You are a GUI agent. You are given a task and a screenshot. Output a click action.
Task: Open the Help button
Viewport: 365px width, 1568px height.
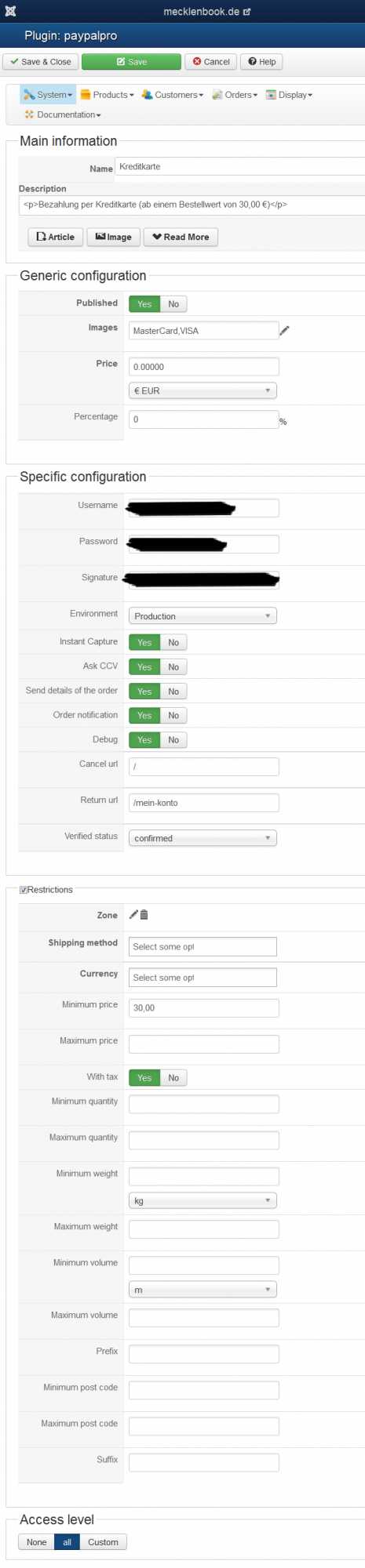click(x=261, y=62)
